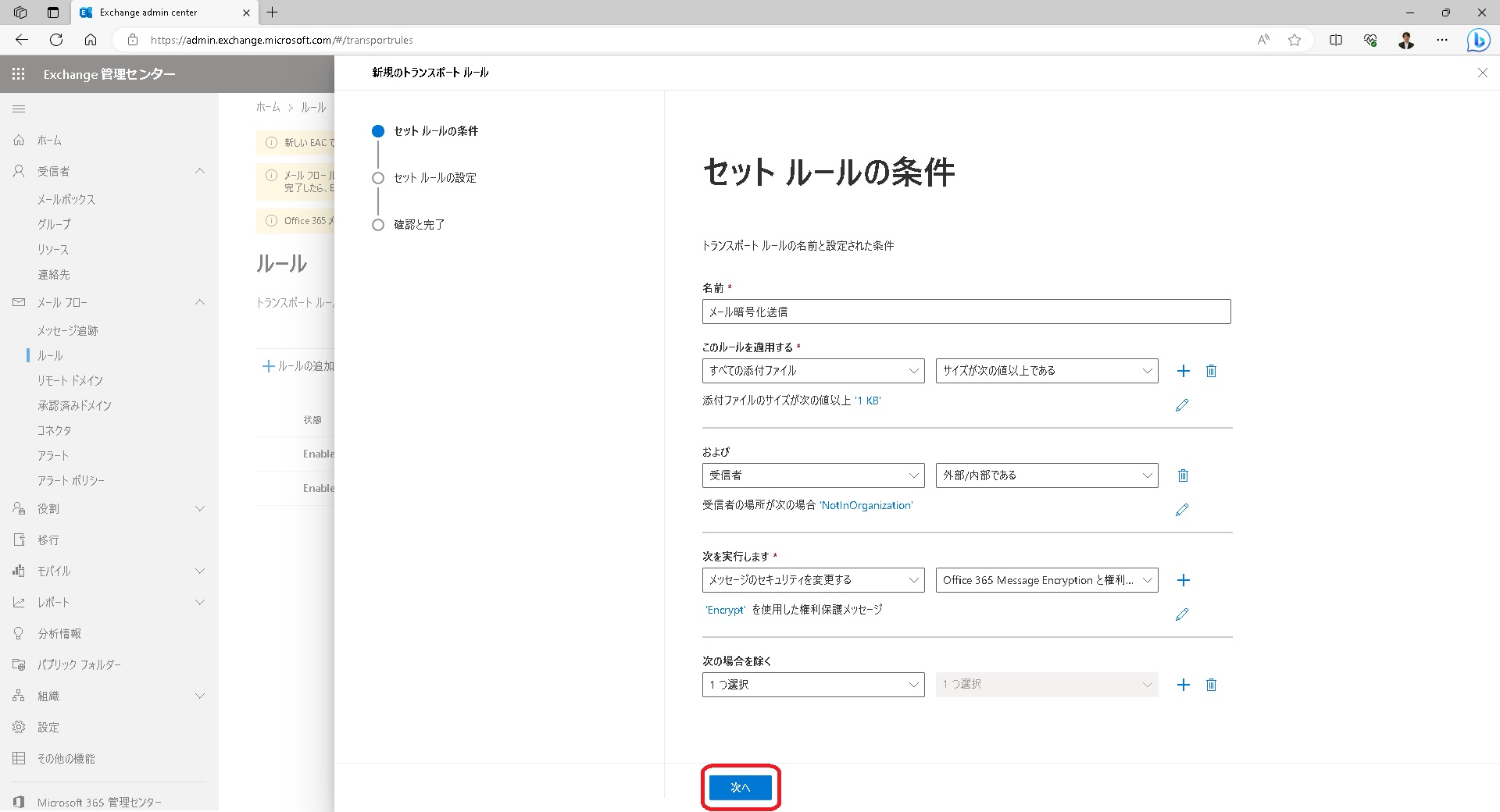The height and width of the screenshot is (812, 1500).
Task: Click the 次へ button
Action: click(x=740, y=788)
